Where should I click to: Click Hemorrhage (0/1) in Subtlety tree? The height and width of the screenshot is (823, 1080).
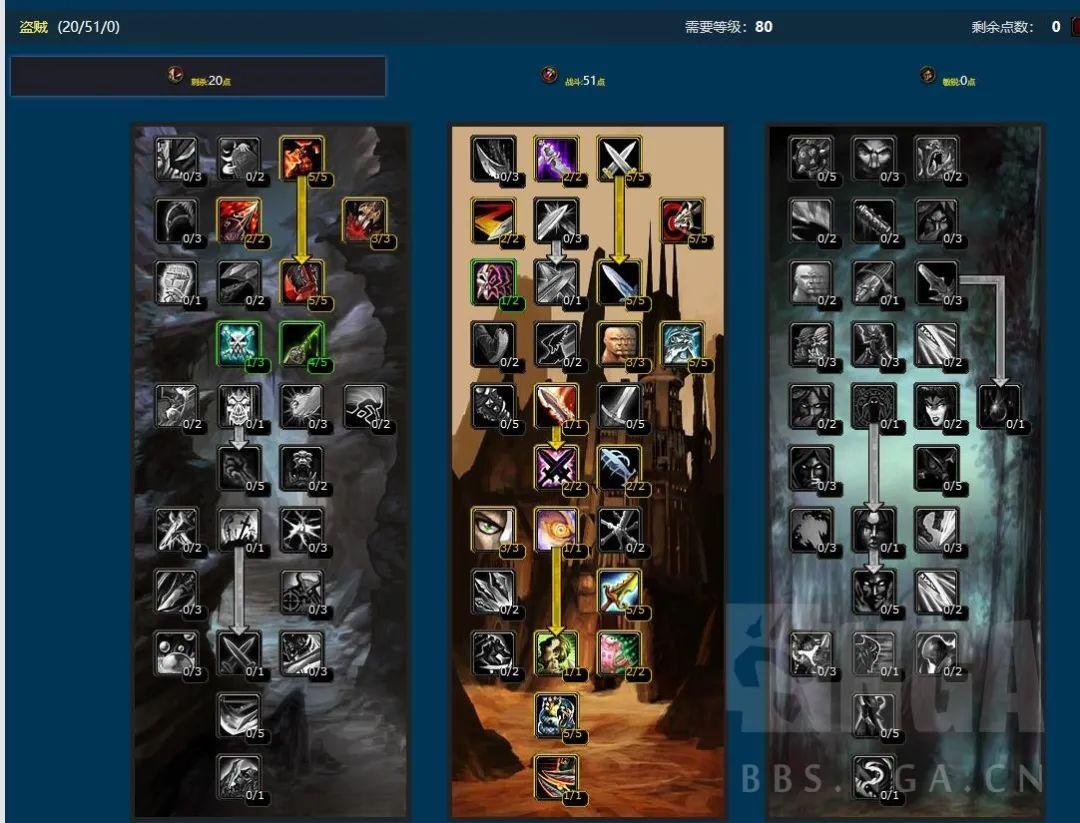click(x=999, y=406)
